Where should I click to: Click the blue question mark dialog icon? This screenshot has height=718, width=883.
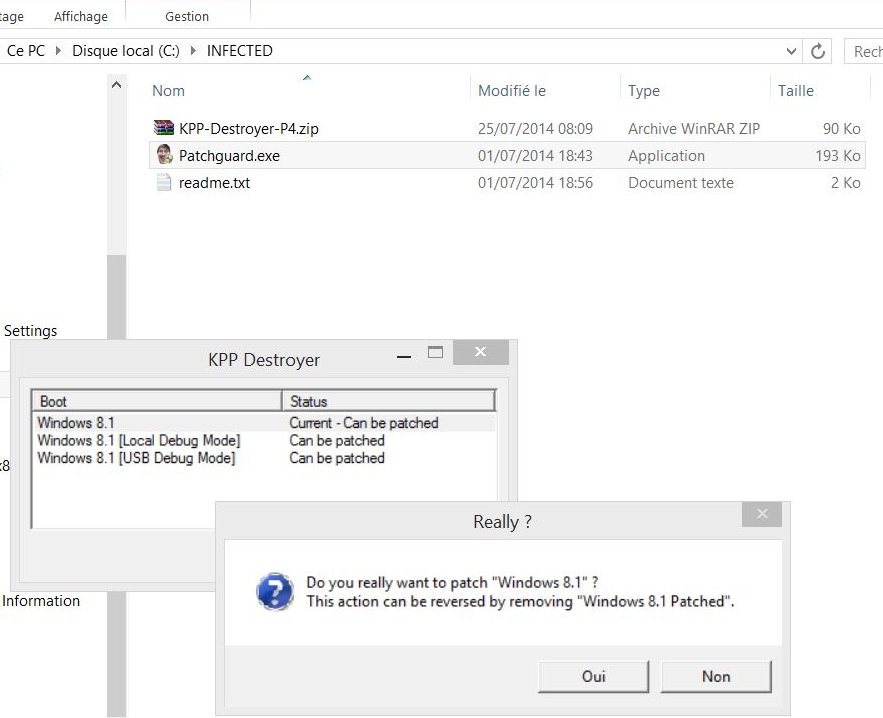click(x=274, y=591)
